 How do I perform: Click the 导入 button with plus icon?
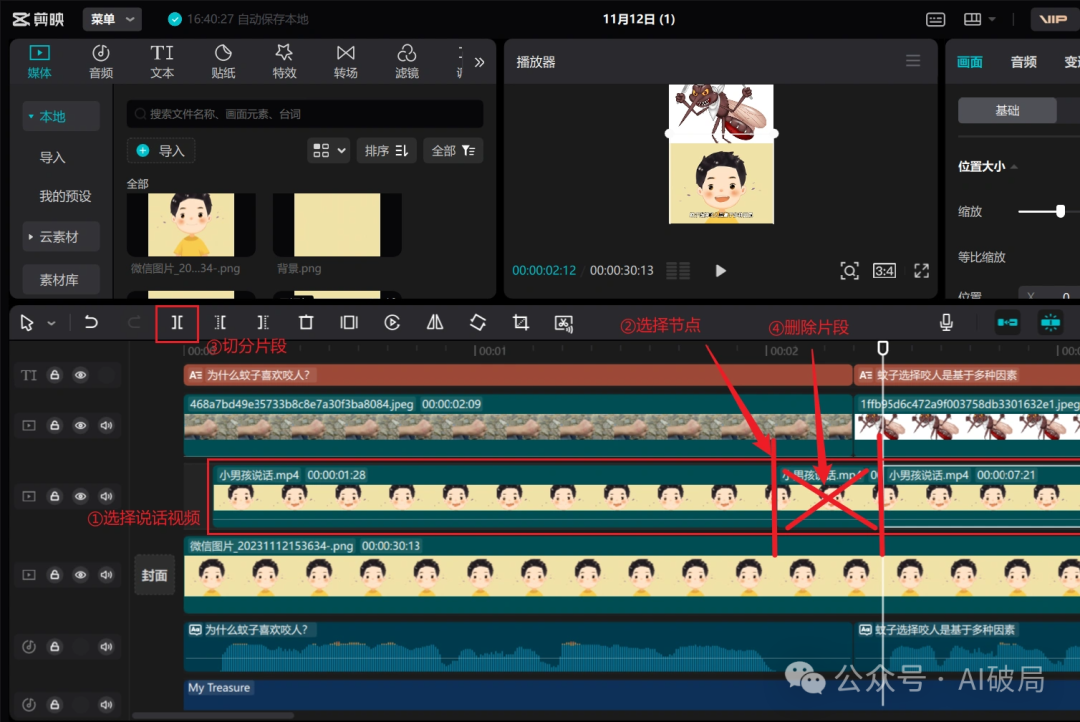pos(161,151)
